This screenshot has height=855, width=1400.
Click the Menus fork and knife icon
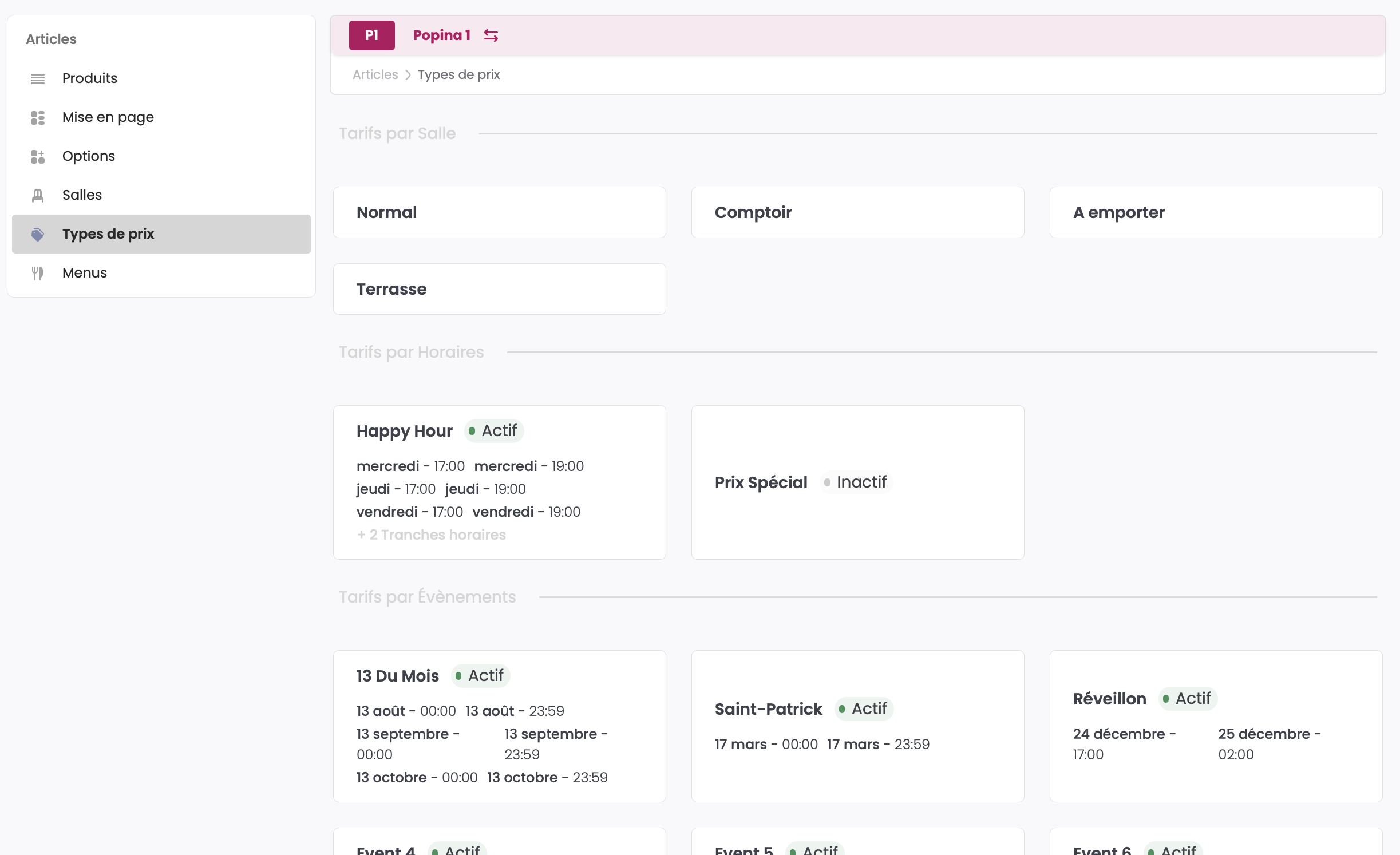[x=38, y=273]
